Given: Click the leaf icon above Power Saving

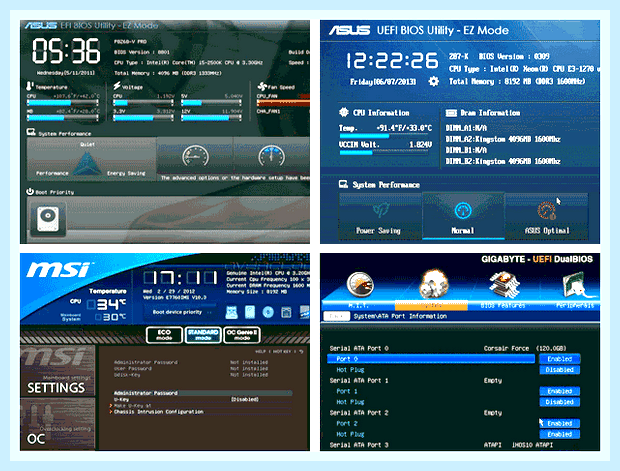Looking at the screenshot, I should [380, 210].
